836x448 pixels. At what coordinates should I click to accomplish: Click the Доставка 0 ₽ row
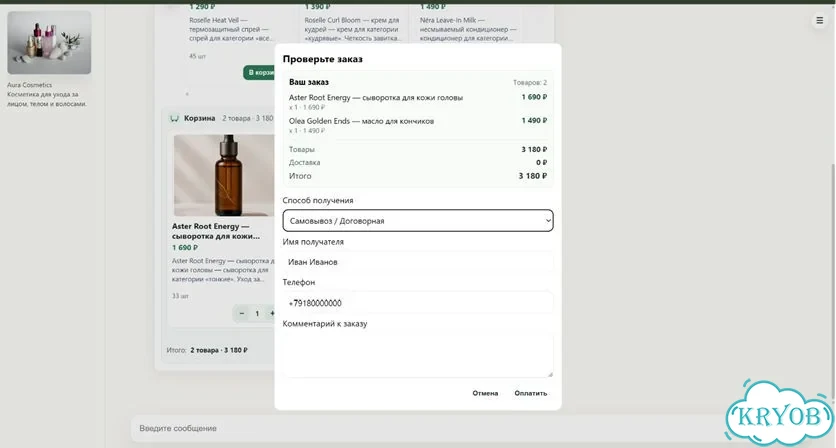click(418, 163)
